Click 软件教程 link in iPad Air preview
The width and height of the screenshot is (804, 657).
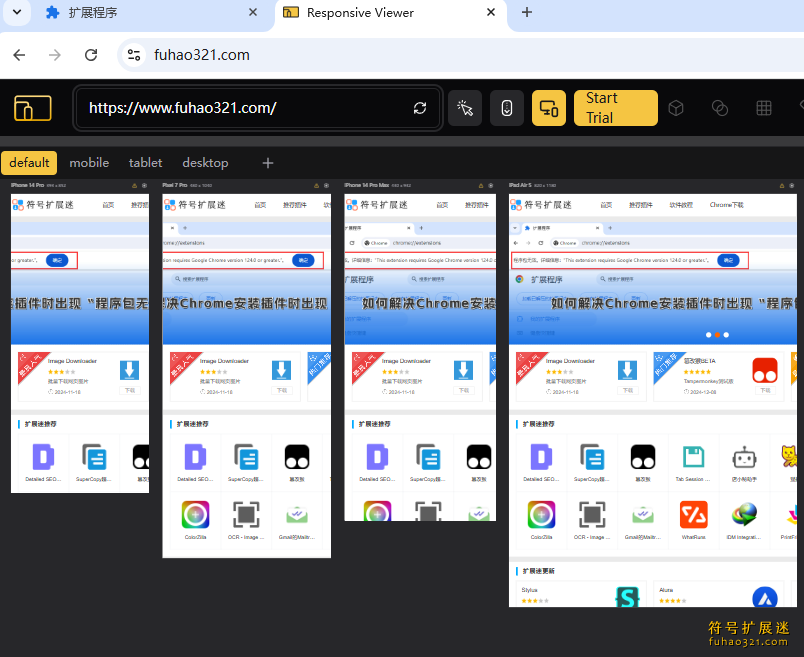[x=681, y=205]
